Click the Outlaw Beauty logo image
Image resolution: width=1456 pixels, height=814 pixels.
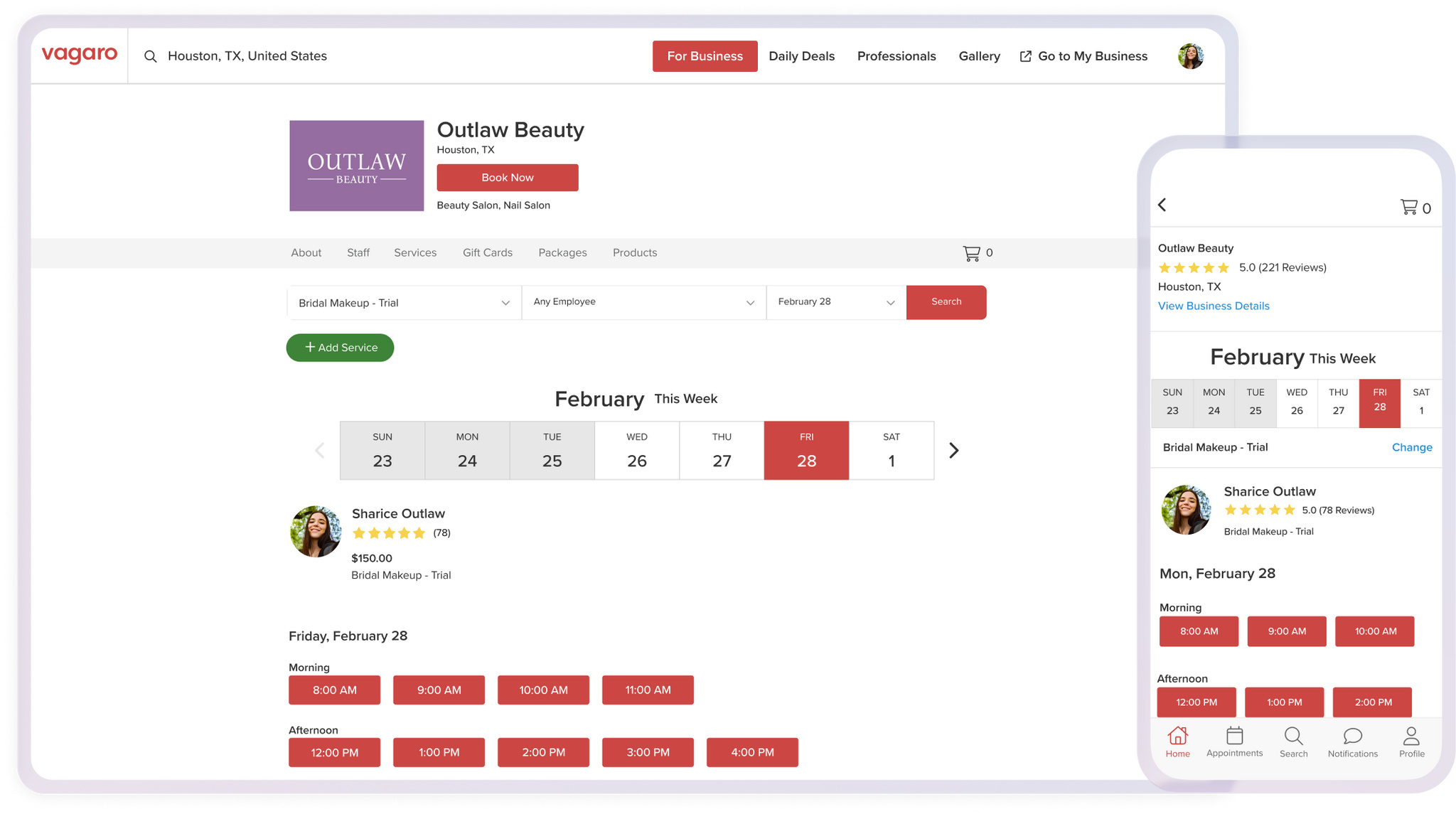click(x=357, y=166)
